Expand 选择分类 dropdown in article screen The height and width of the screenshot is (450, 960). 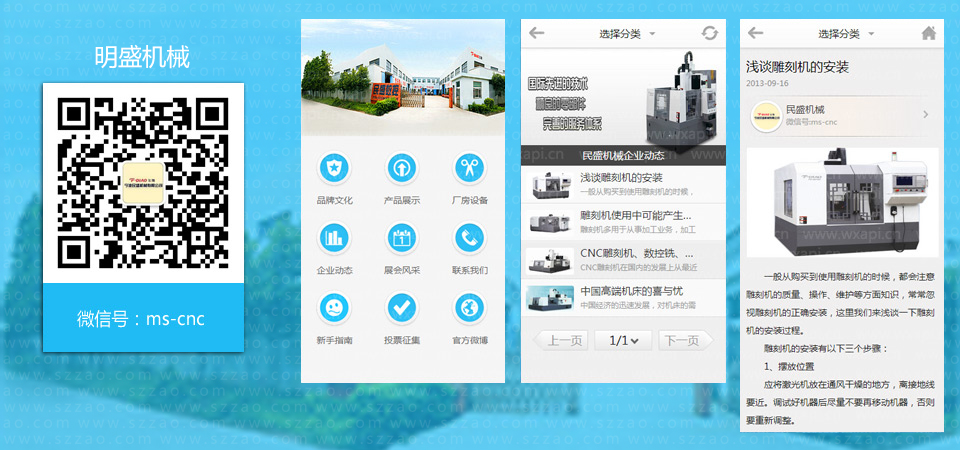pos(846,34)
